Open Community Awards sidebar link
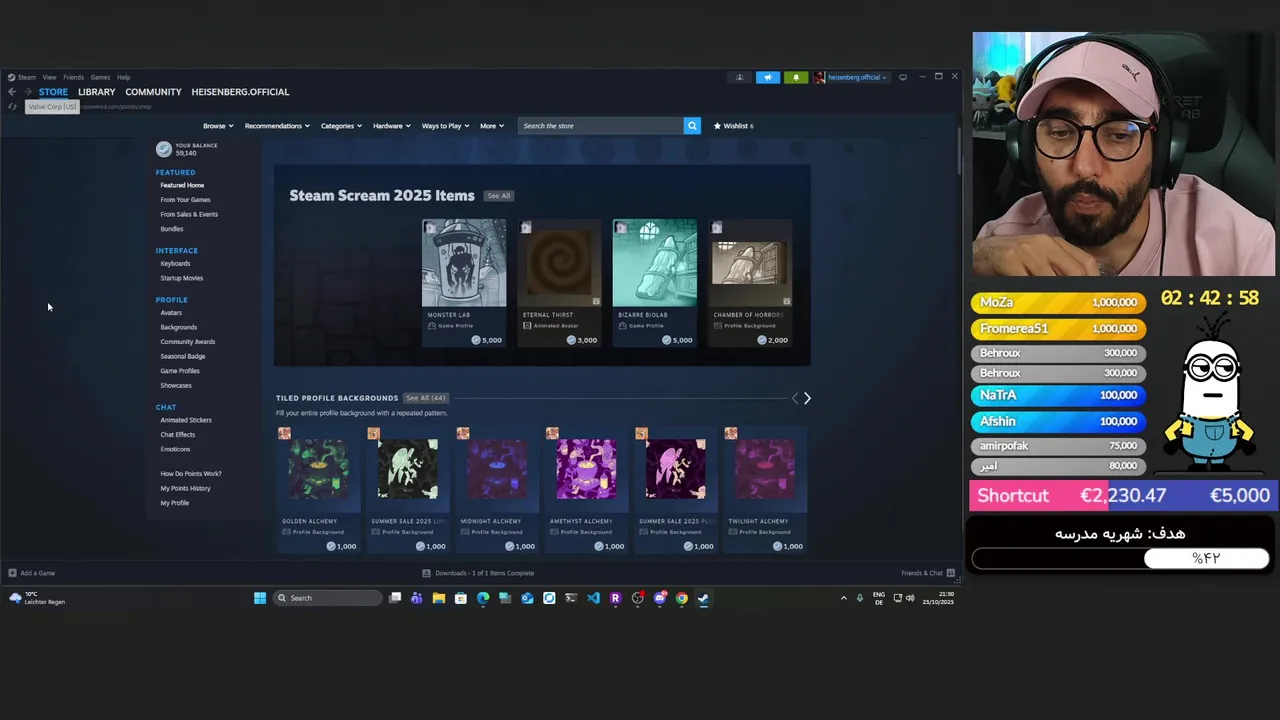 [187, 342]
